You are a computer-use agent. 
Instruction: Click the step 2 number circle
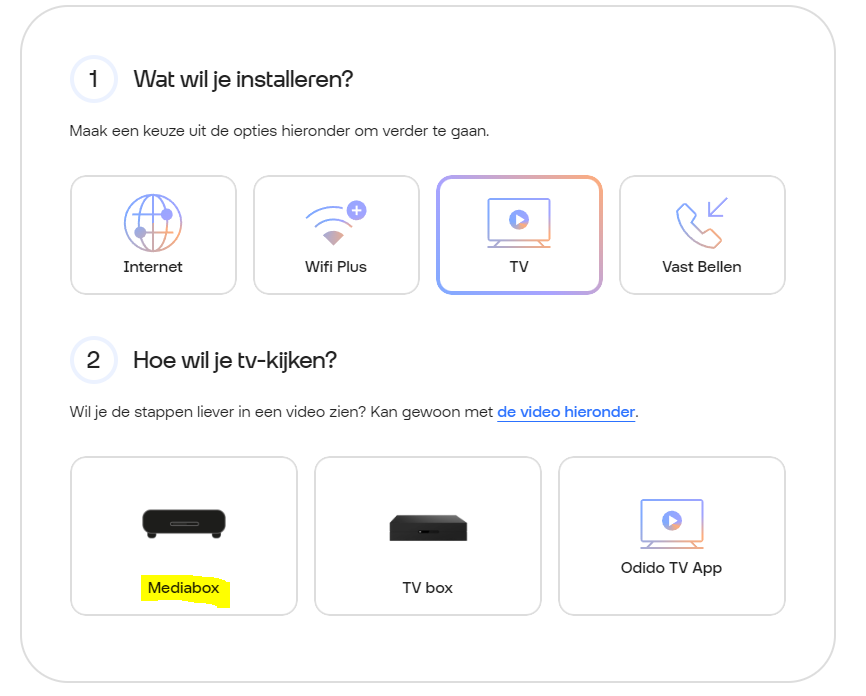(94, 360)
